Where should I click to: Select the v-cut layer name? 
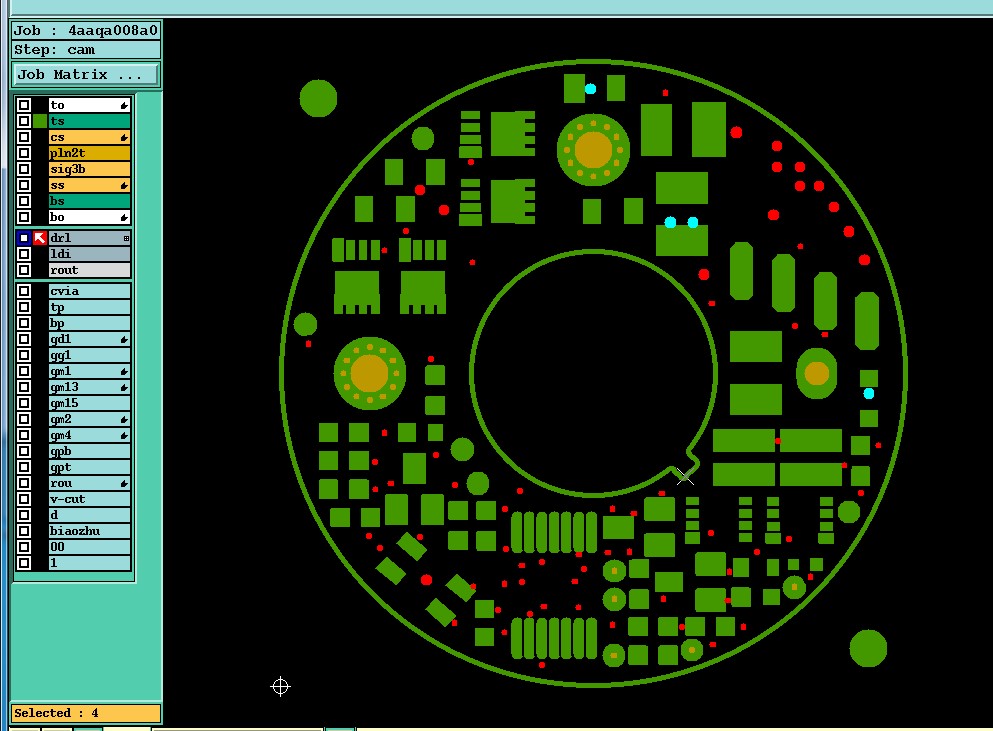click(x=89, y=499)
